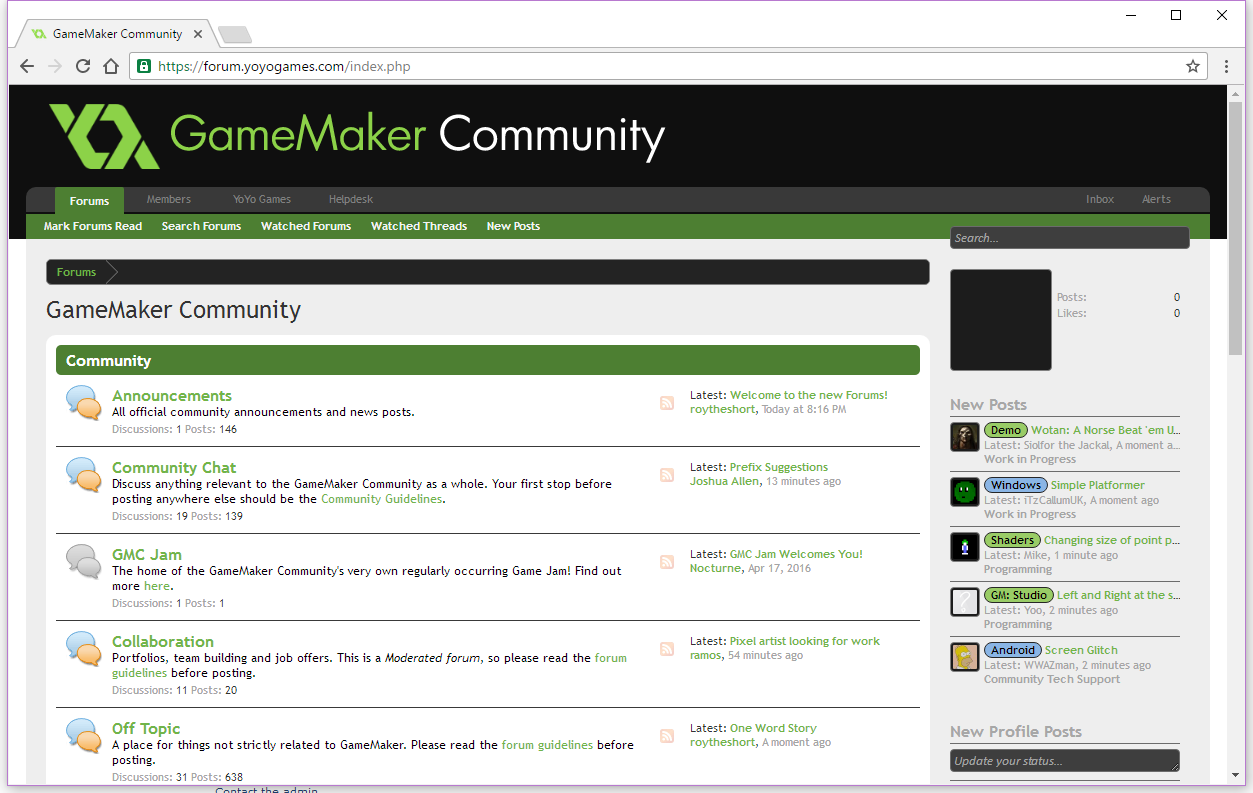Image resolution: width=1253 pixels, height=793 pixels.
Task: Go to the browser home icon
Action: (111, 66)
